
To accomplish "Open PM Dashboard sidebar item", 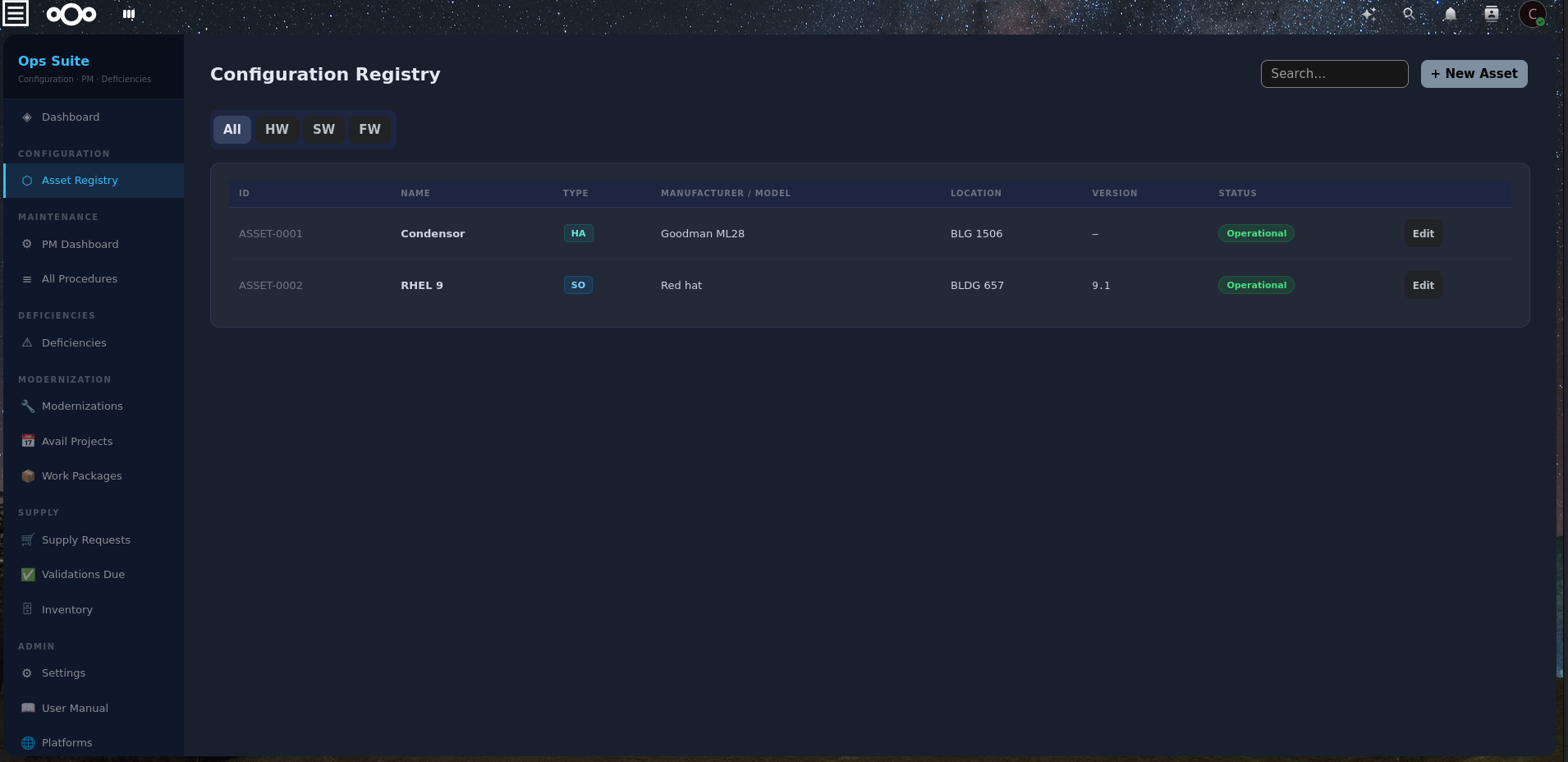I will [x=94, y=245].
